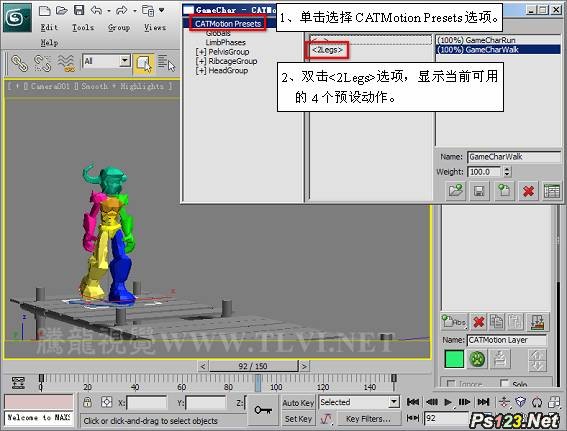The width and height of the screenshot is (567, 431).
Task: Open the Tools menu
Action: (x=83, y=27)
